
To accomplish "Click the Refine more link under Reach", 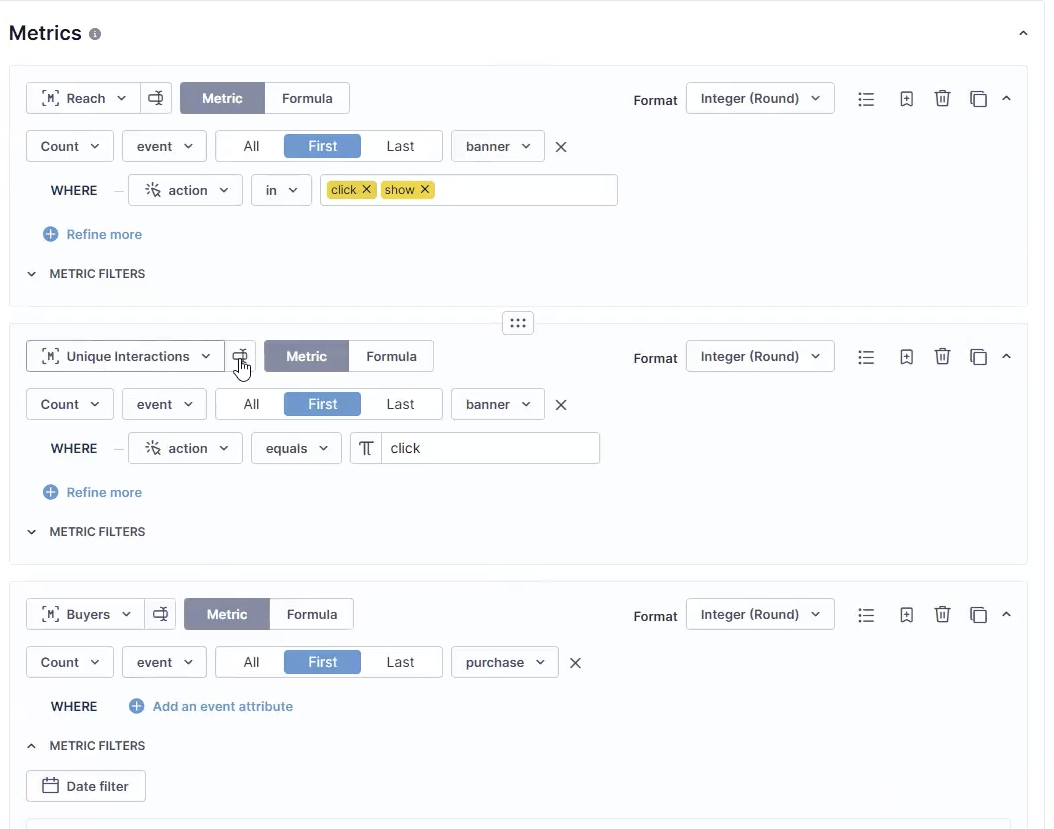I will coord(93,234).
